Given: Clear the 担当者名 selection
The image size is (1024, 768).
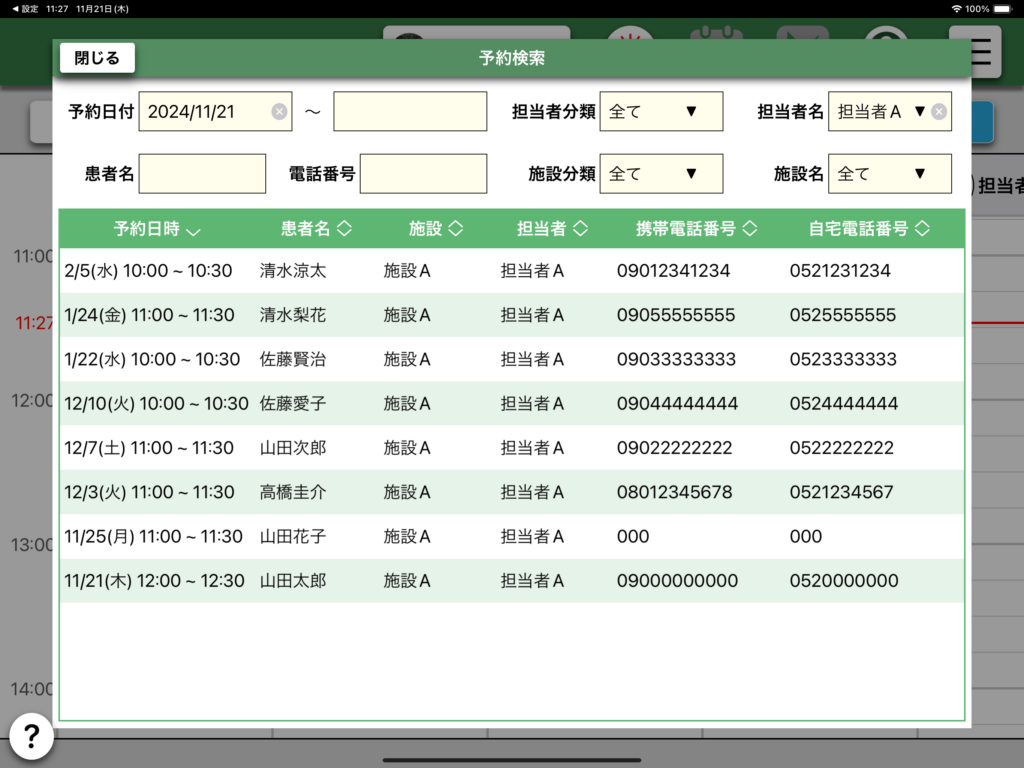Looking at the screenshot, I should click(938, 112).
